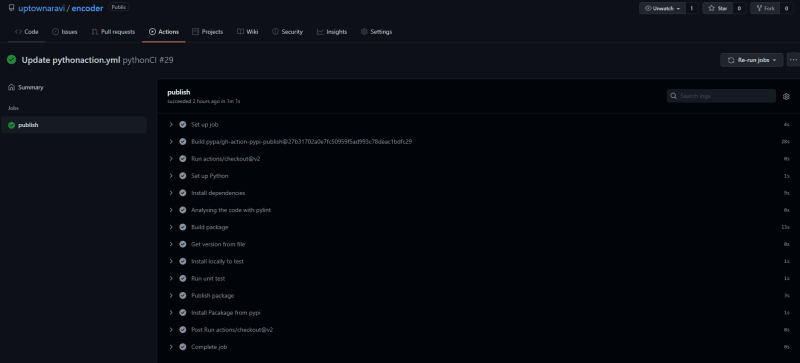Image resolution: width=800 pixels, height=363 pixels.
Task: Click 'Analysing the code with pylint' text
Action: pyautogui.click(x=231, y=210)
